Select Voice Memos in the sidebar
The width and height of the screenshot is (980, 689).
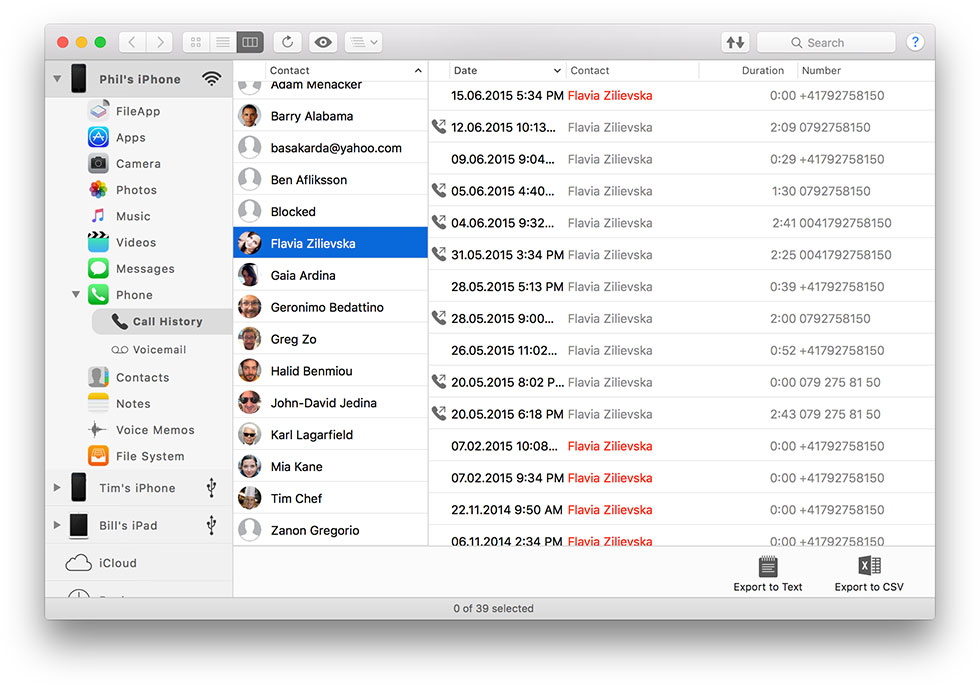point(154,430)
